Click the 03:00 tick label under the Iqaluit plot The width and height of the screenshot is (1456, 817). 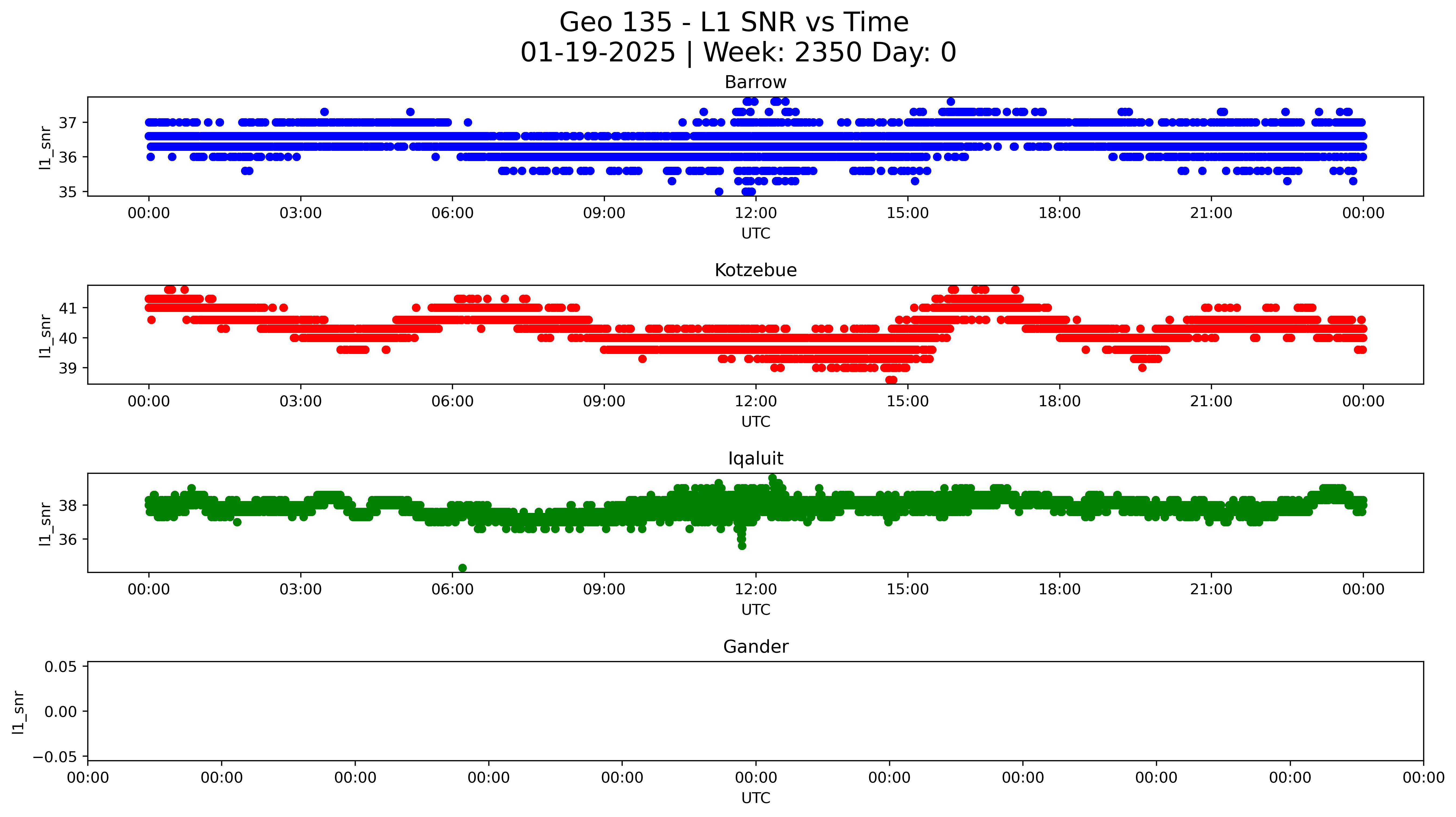[301, 590]
